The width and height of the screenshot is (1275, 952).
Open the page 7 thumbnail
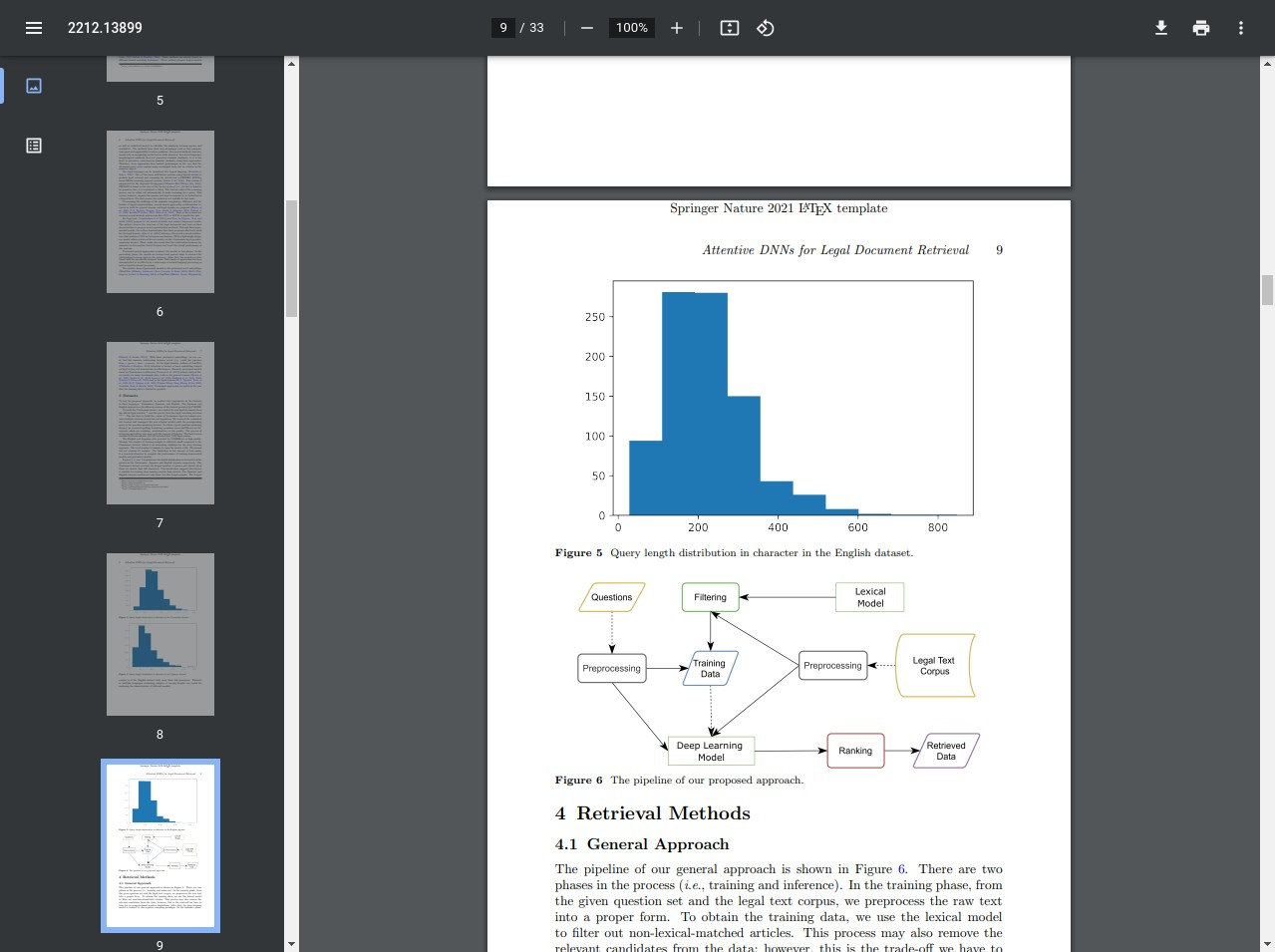point(160,423)
